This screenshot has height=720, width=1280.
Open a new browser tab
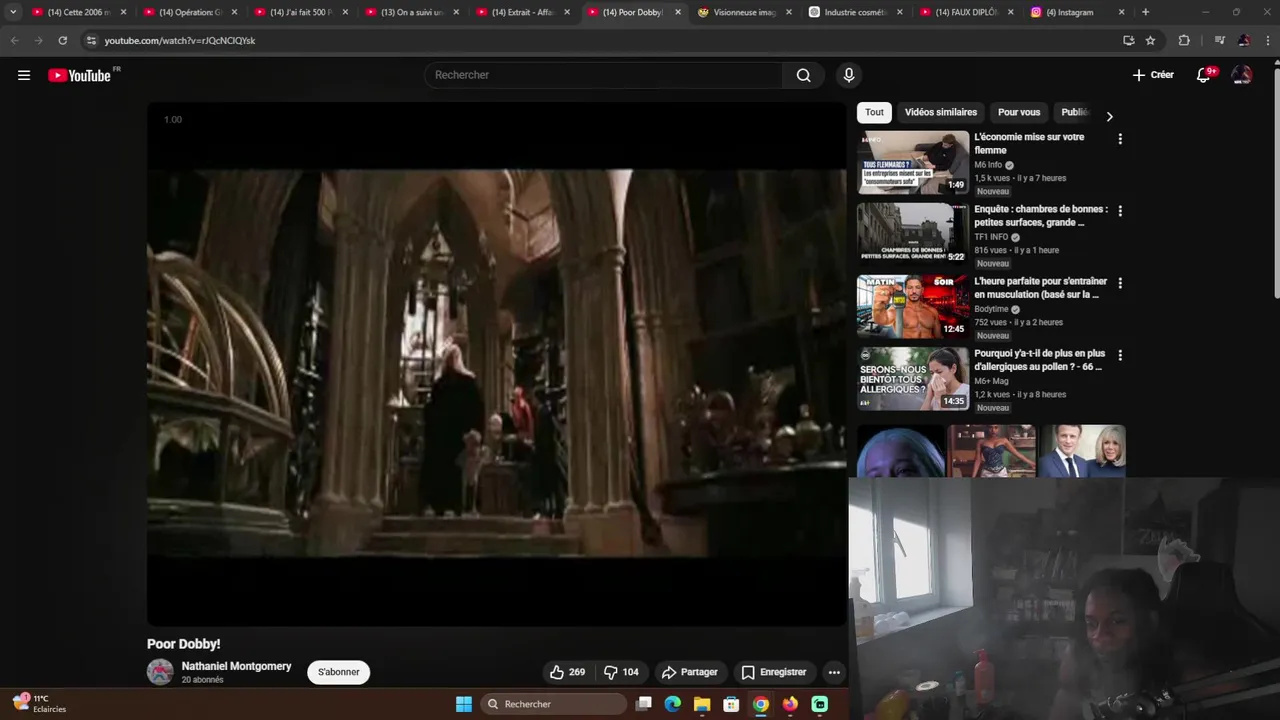pyautogui.click(x=1145, y=12)
